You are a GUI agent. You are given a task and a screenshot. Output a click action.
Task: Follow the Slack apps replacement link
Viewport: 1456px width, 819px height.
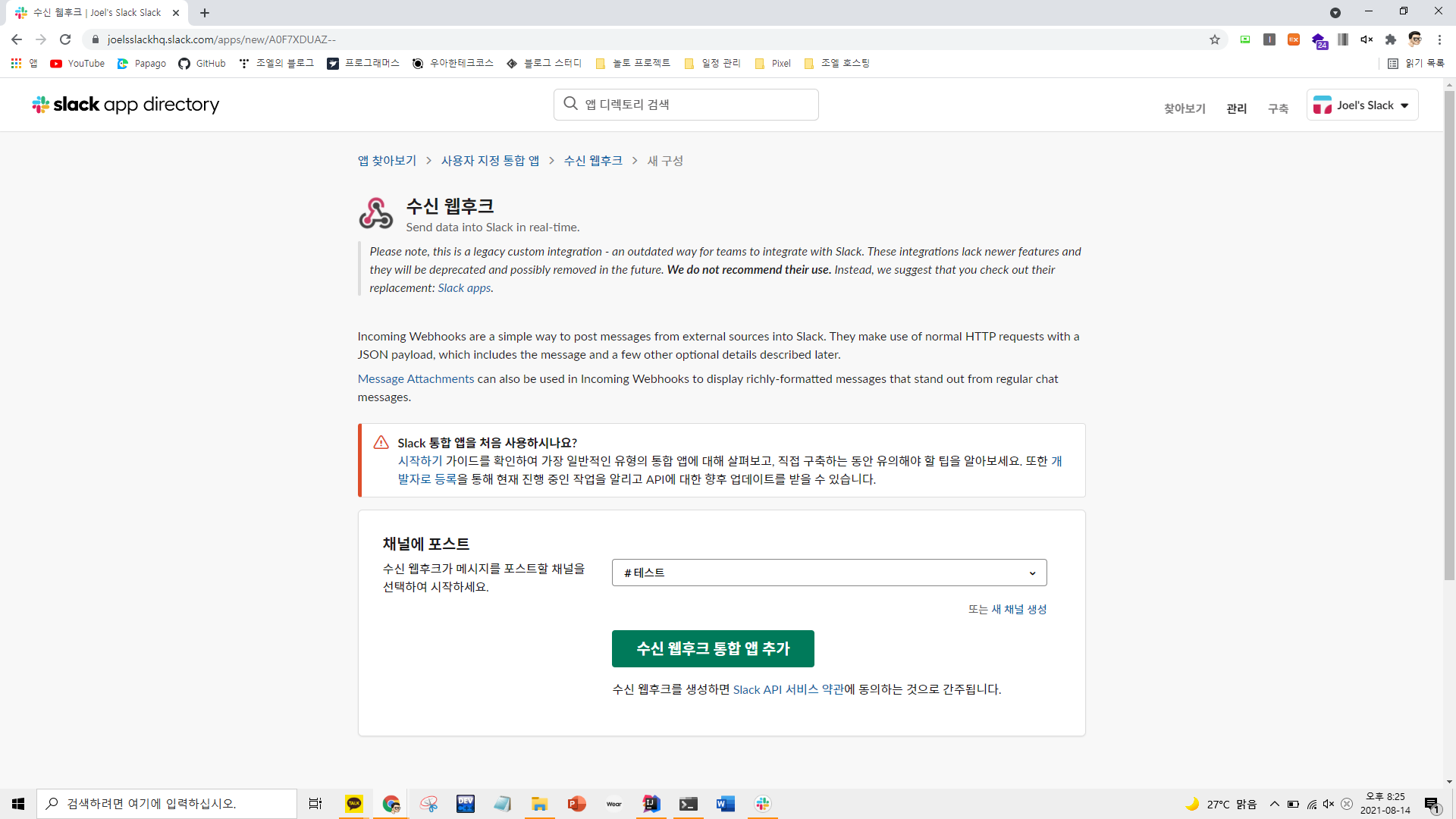coord(464,288)
